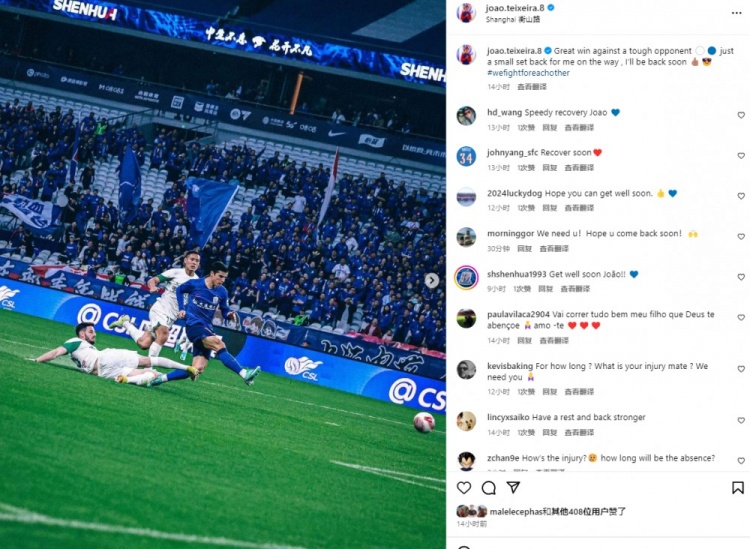Viewport: 750px width, 549px height.
Task: Open lincyxsaiko's profile avatar
Action: pyautogui.click(x=466, y=421)
